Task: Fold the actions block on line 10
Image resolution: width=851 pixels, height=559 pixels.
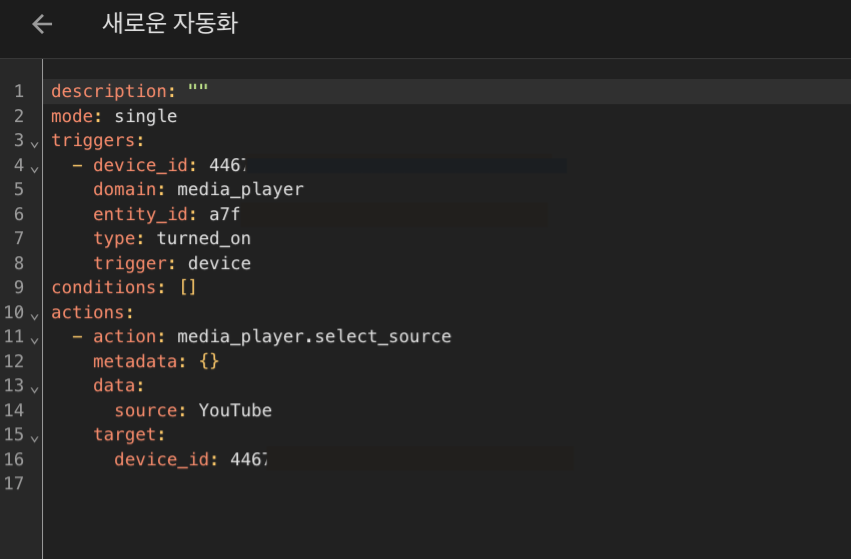Action: pos(34,314)
